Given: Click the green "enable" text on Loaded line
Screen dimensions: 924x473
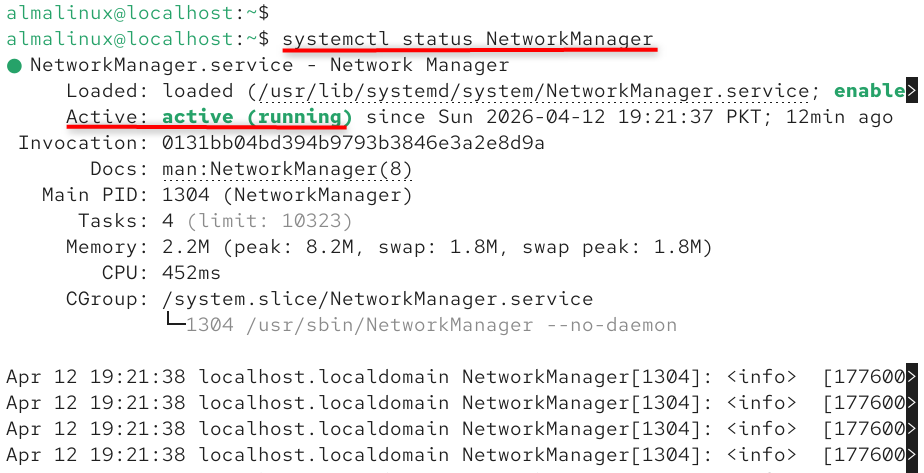Looking at the screenshot, I should pyautogui.click(x=868, y=91).
